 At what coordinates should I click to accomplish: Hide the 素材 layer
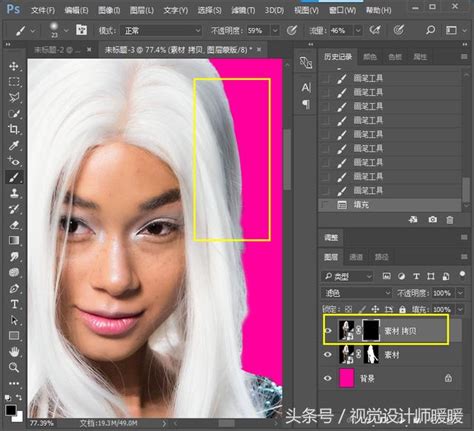328,354
